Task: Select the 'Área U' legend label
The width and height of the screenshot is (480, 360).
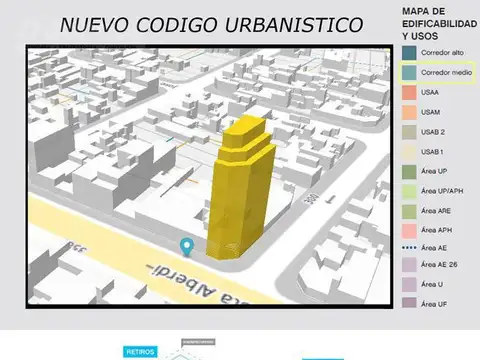Action: [x=432, y=284]
